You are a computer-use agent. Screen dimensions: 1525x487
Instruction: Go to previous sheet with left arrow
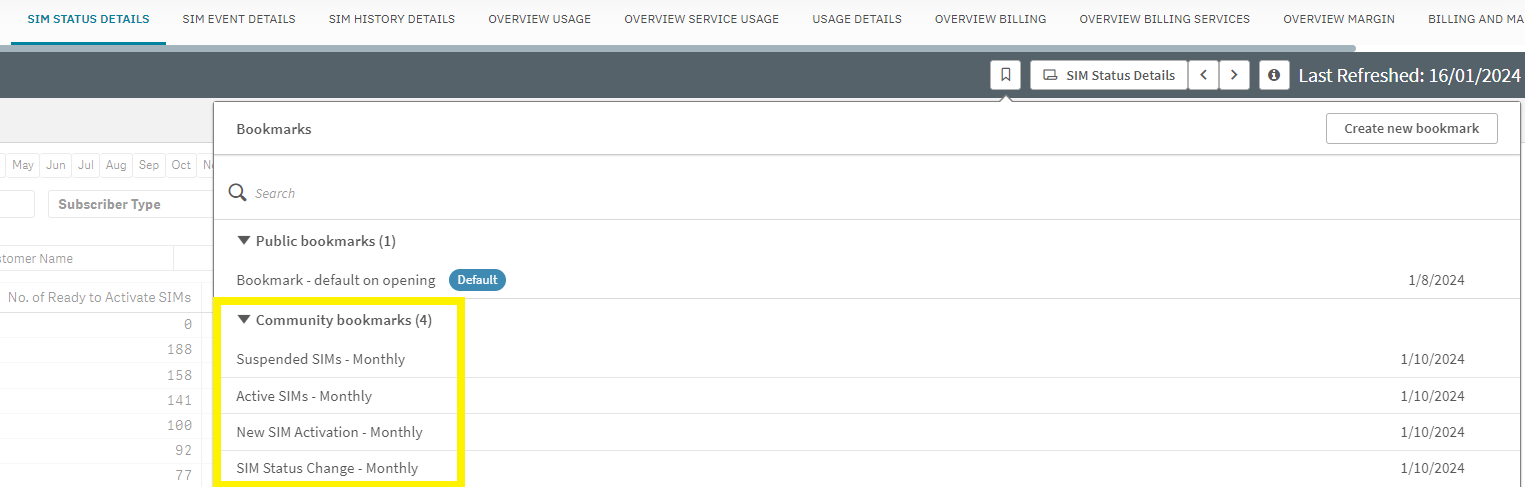click(x=1203, y=75)
